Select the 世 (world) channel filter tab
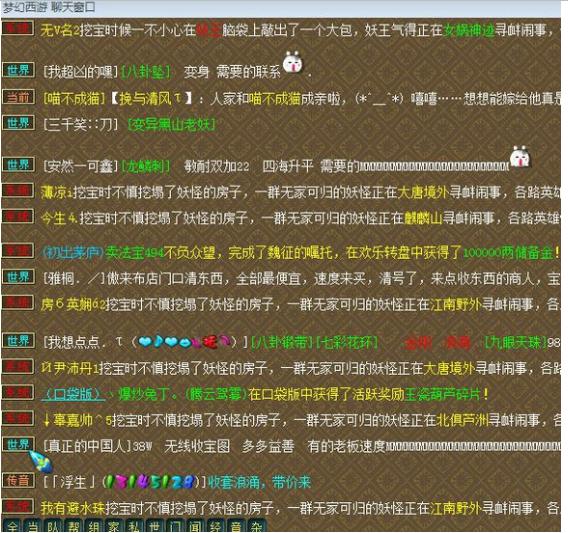Image resolution: width=568 pixels, height=533 pixels. click(154, 526)
